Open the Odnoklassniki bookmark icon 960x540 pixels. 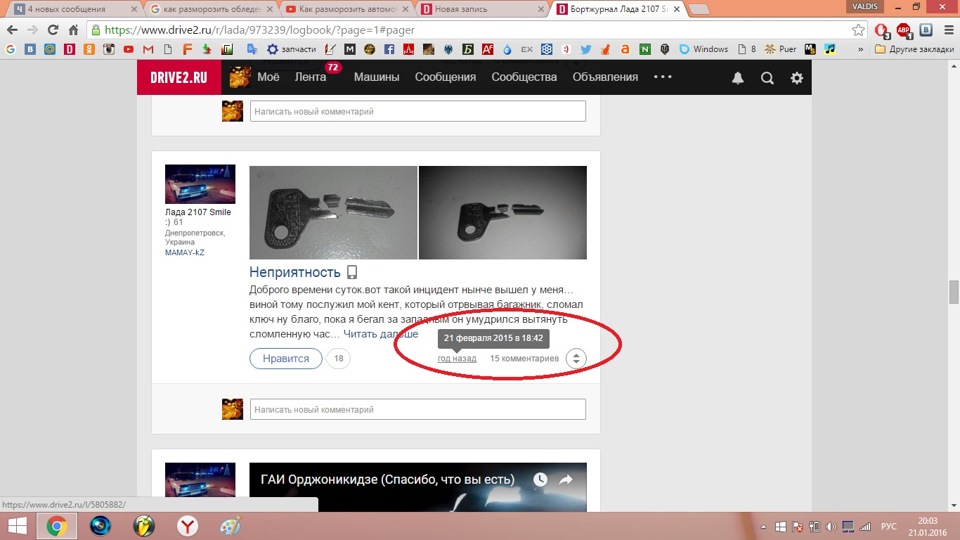pyautogui.click(x=89, y=49)
